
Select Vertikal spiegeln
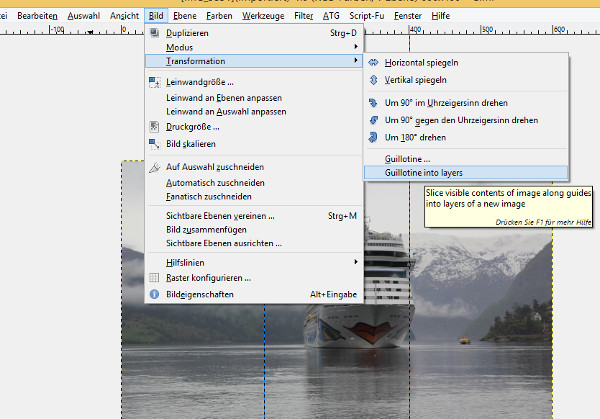point(466,80)
